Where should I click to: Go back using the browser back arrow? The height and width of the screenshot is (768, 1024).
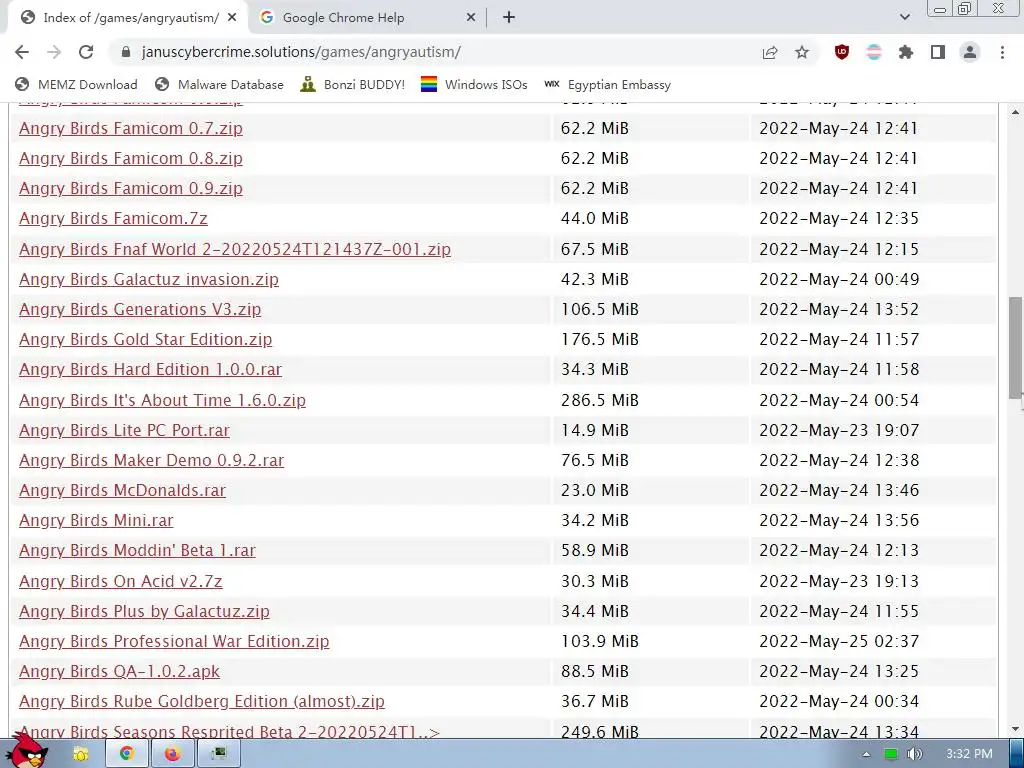coord(22,52)
